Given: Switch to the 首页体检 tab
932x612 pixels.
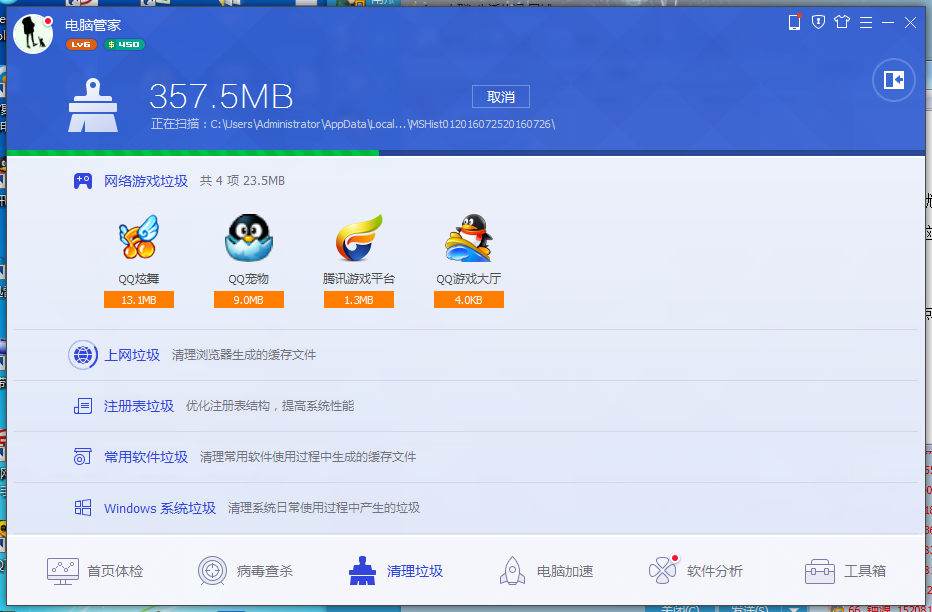Looking at the screenshot, I should [x=95, y=571].
